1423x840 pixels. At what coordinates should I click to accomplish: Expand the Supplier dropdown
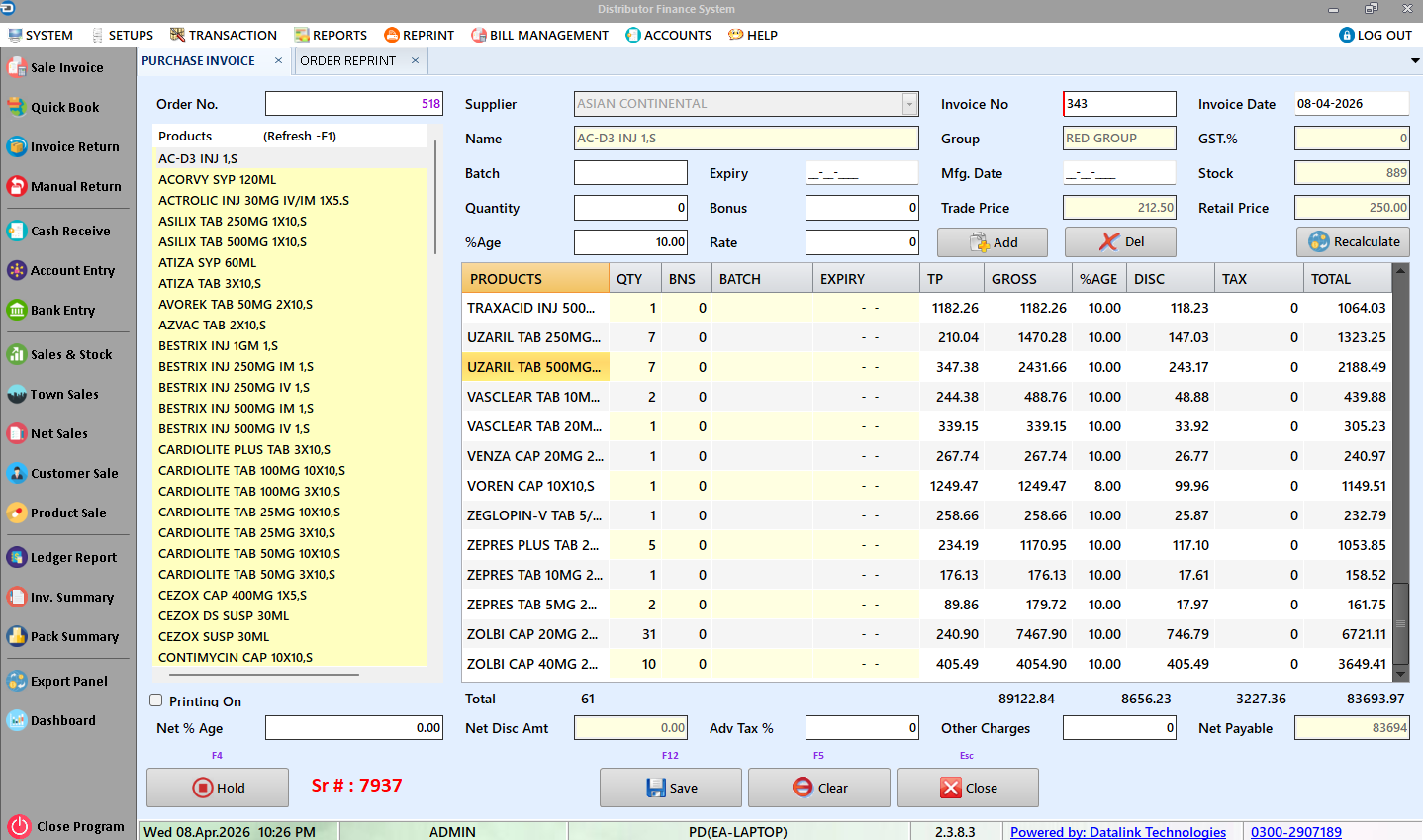coord(909,103)
